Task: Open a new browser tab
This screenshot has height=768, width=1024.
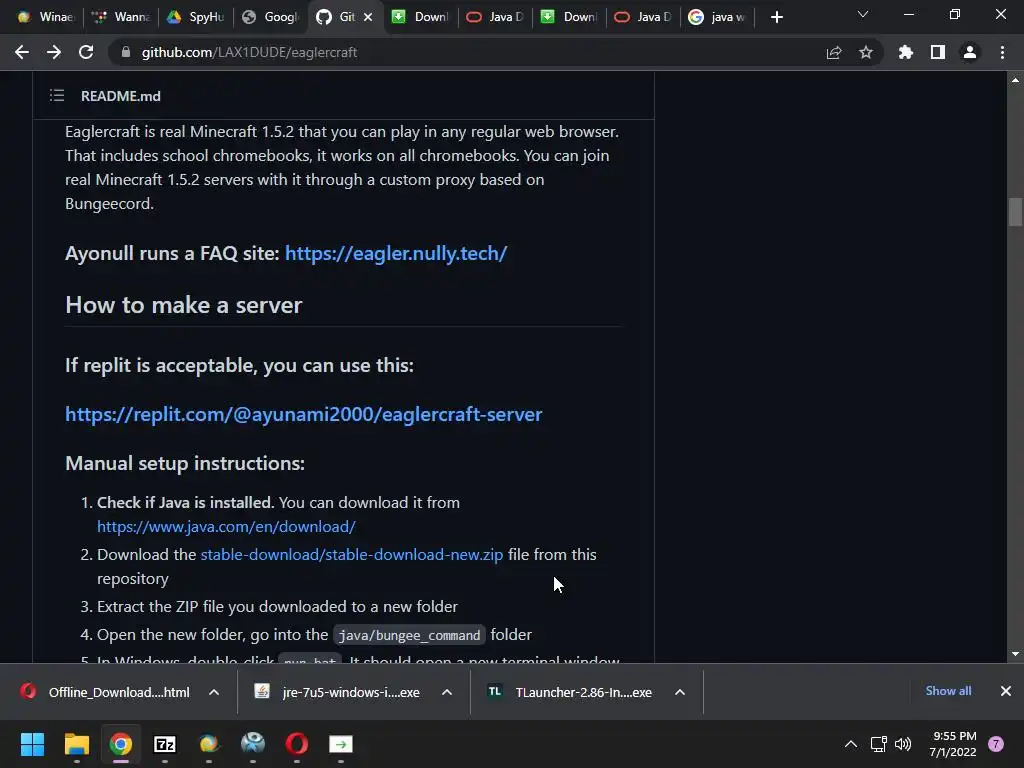Action: pyautogui.click(x=776, y=18)
